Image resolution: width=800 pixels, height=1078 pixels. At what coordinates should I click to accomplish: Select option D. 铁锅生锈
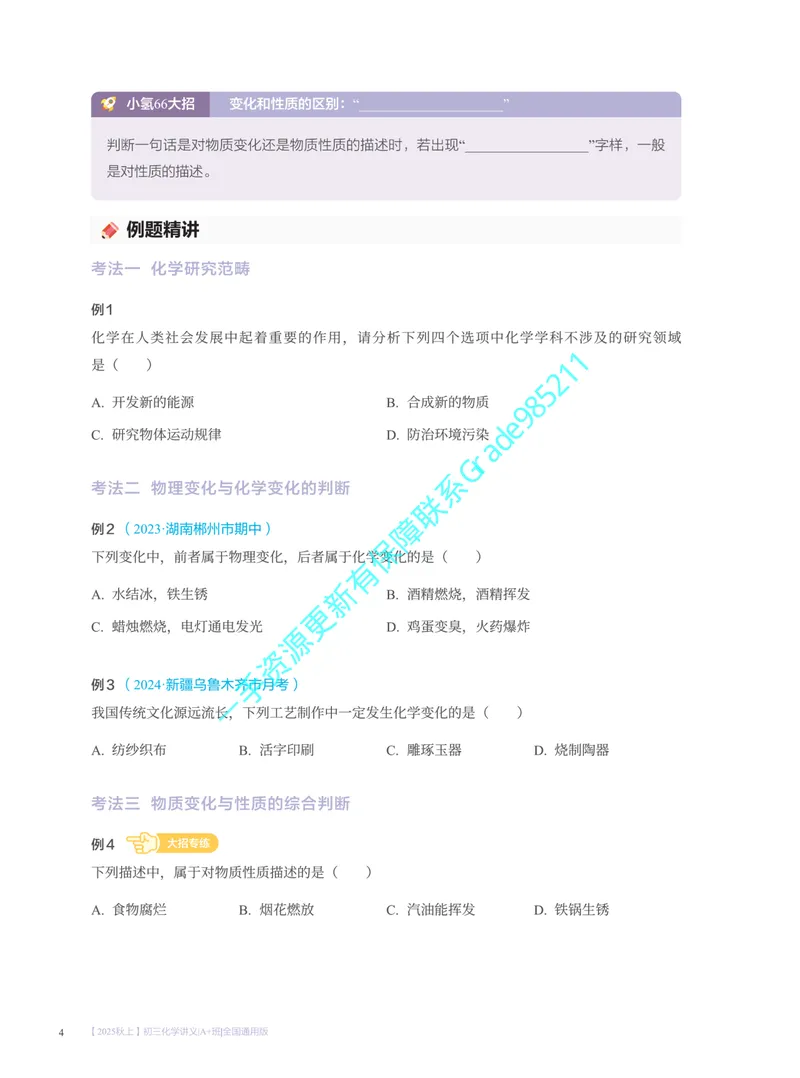coord(572,910)
